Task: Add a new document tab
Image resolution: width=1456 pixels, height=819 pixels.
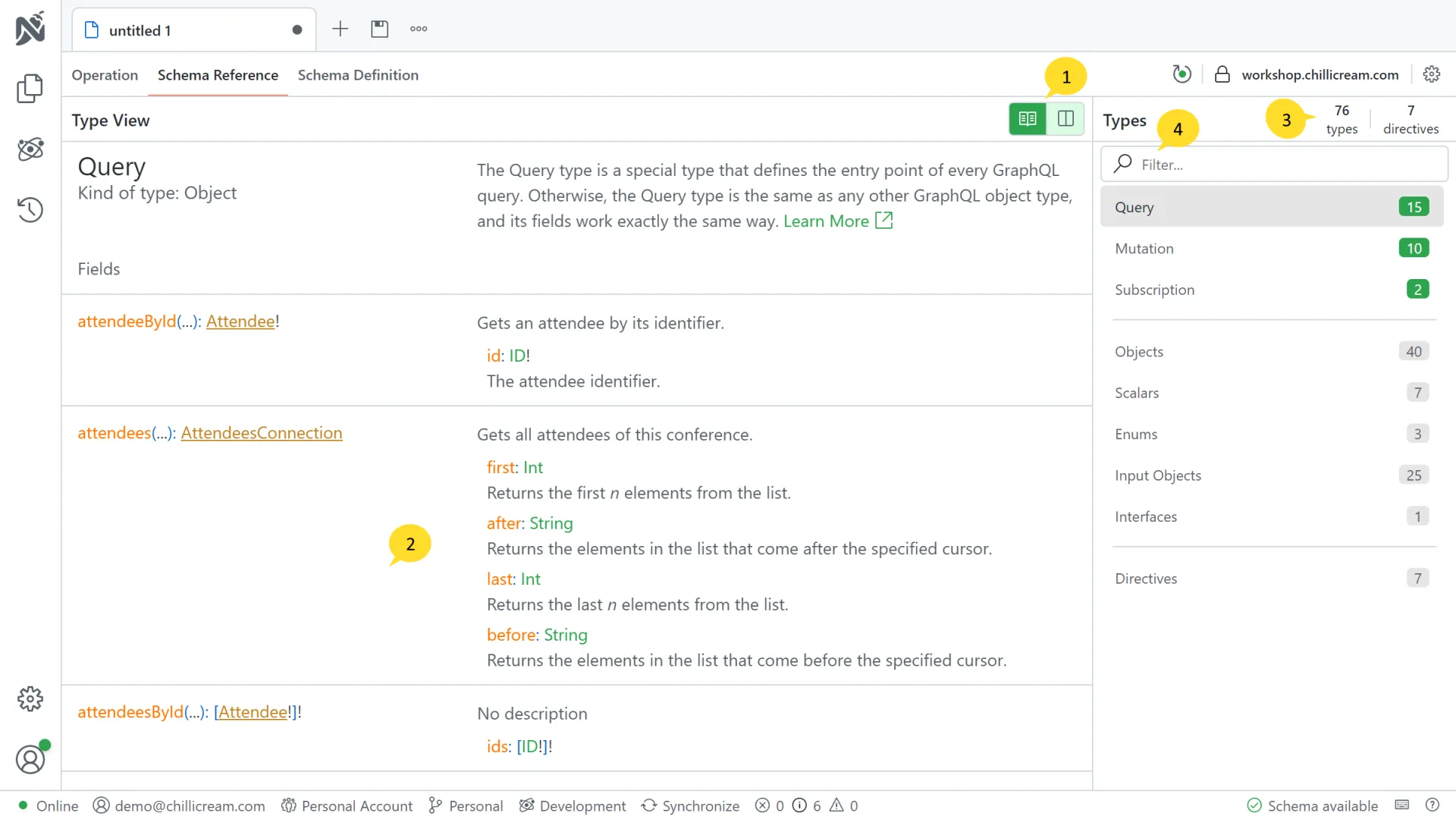Action: 340,29
